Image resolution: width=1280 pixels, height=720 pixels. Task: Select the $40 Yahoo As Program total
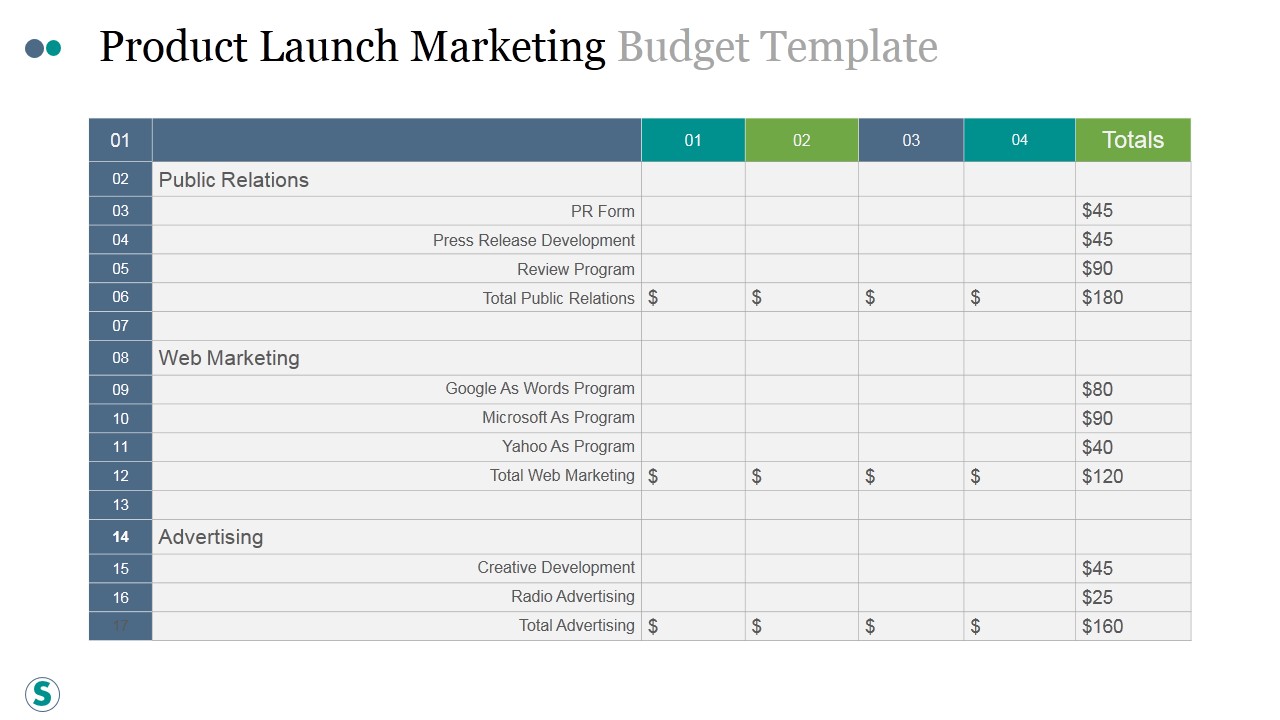click(1097, 447)
